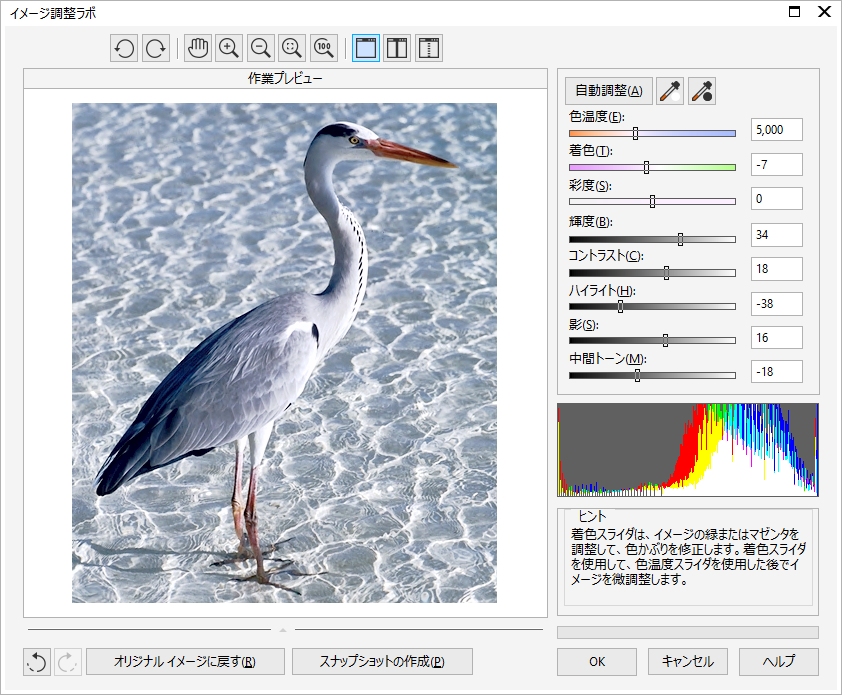
Task: Pick the white point eyedropper
Action: [670, 91]
